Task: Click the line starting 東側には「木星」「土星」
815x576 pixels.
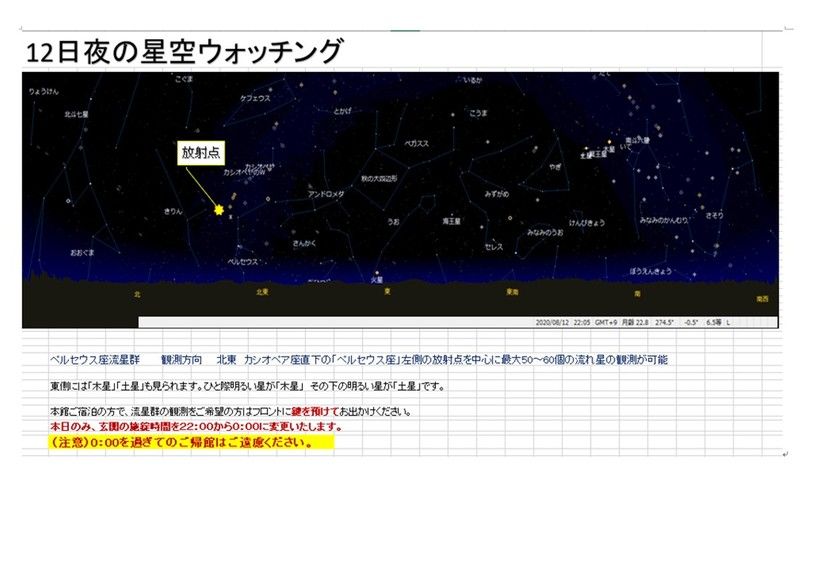Action: 247,387
